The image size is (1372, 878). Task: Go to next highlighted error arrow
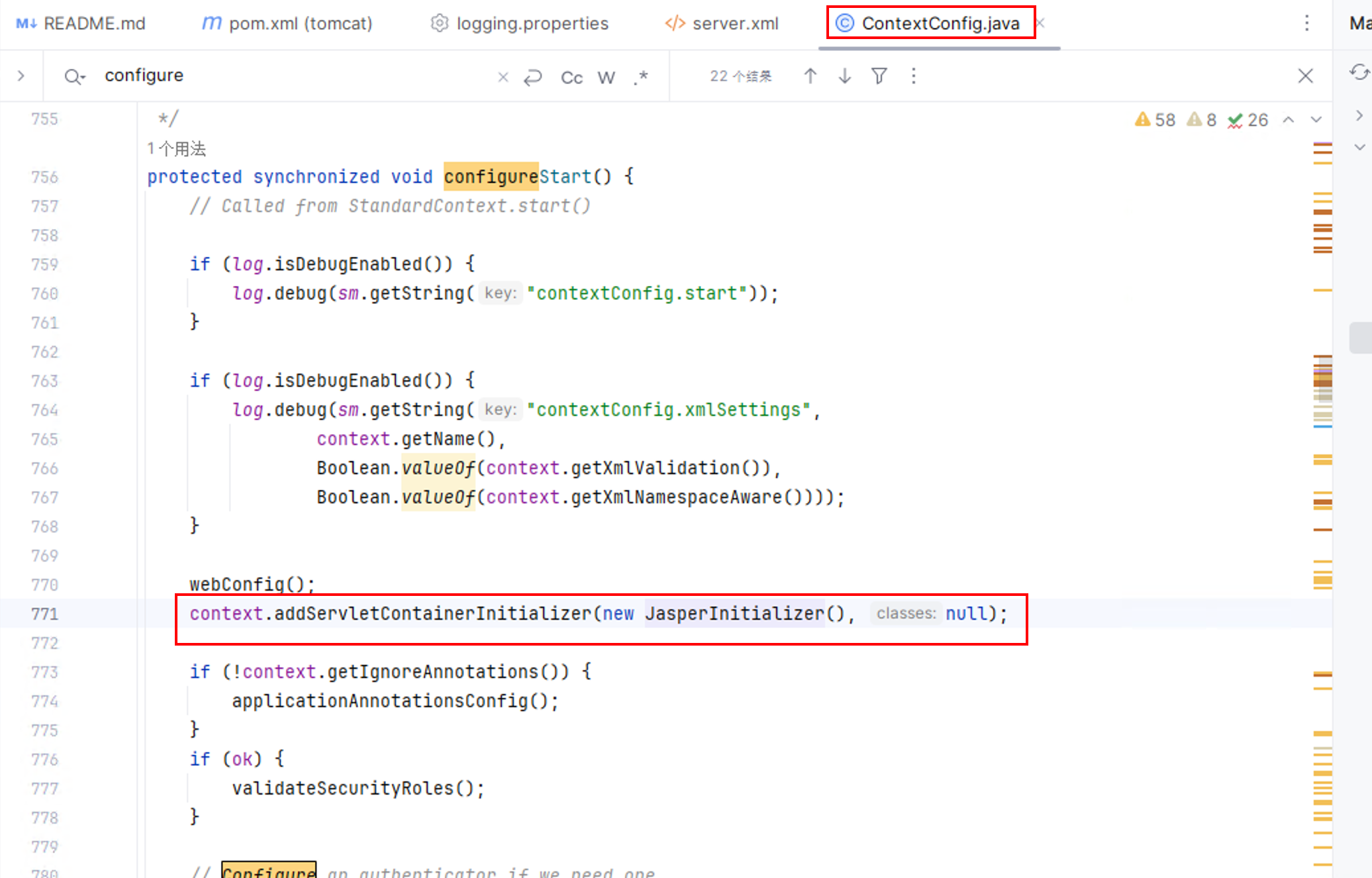coord(1316,120)
